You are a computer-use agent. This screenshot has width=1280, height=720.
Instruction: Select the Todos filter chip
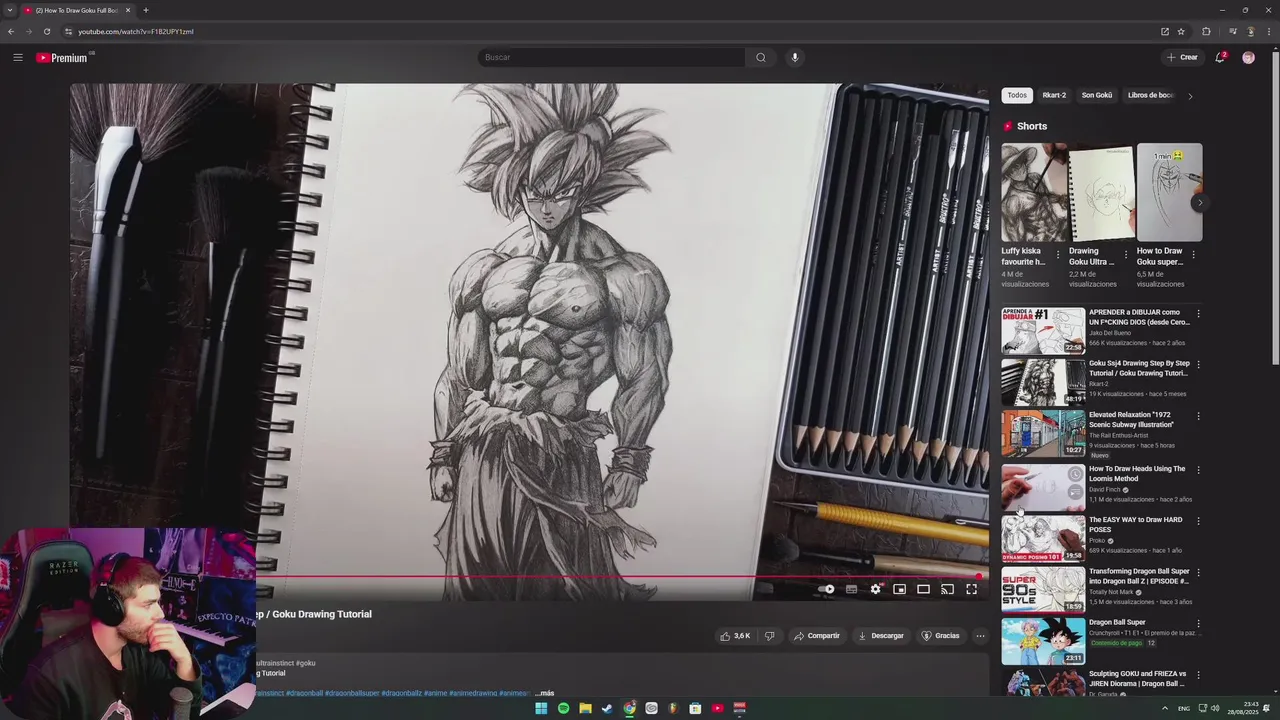point(1017,95)
